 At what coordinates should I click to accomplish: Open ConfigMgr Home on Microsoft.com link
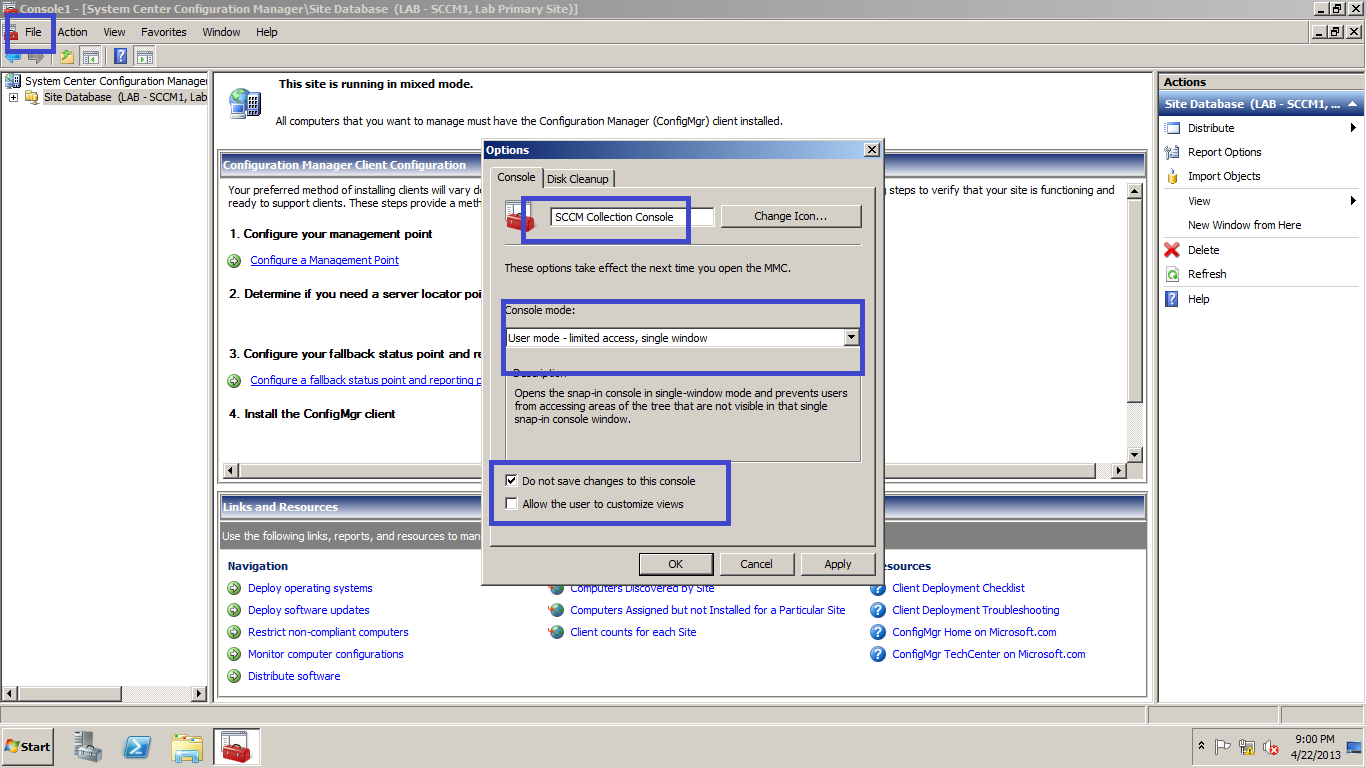point(974,632)
